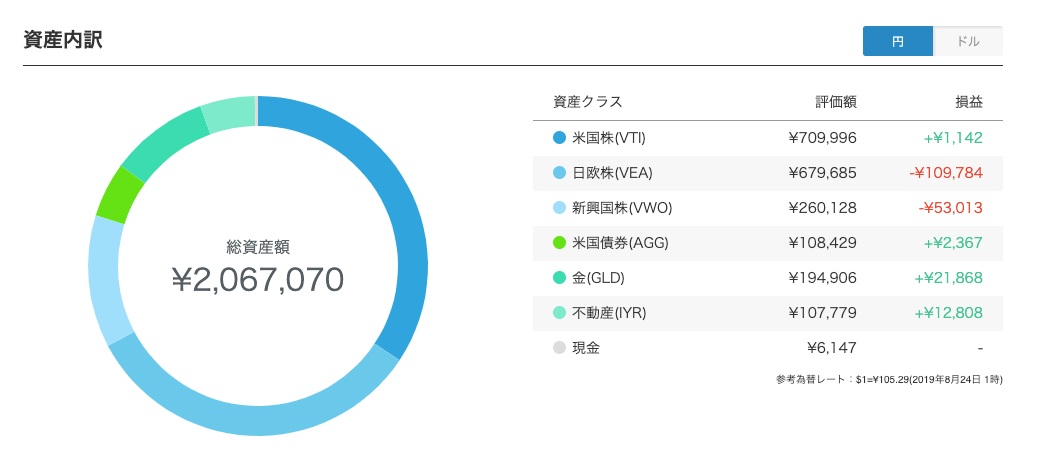1054x465 pixels.
Task: Click the 損益 column header
Action: tap(968, 102)
